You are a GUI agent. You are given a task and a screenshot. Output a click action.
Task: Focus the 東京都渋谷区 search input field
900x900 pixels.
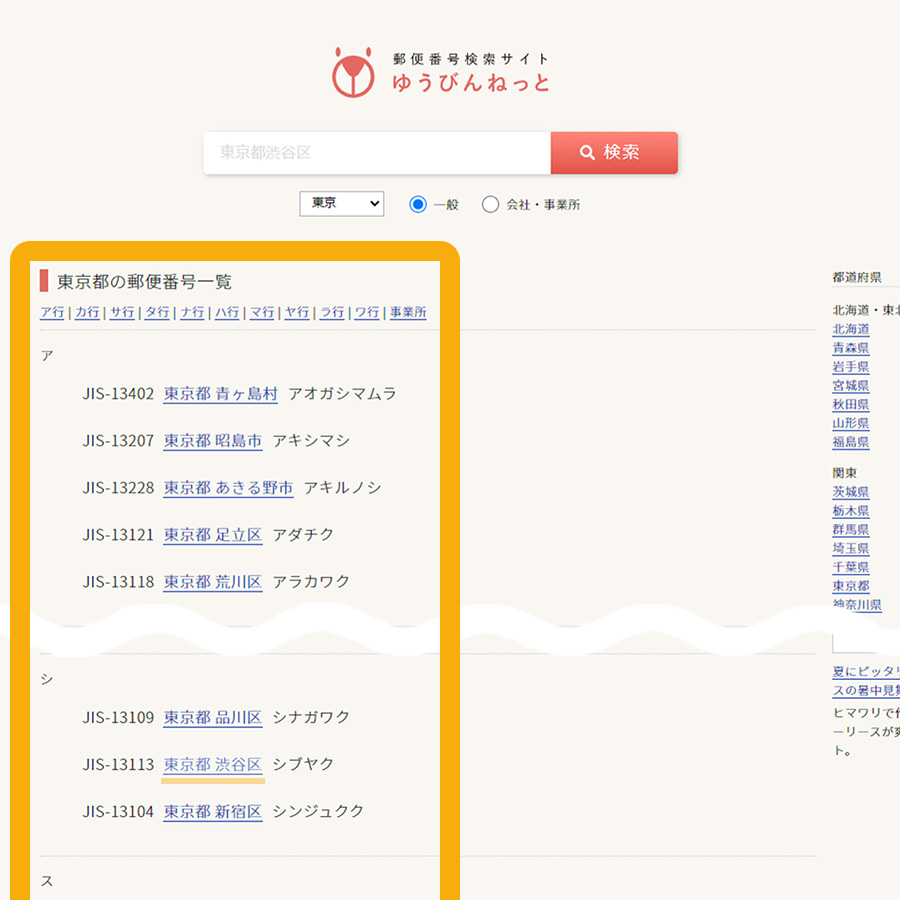pos(377,153)
